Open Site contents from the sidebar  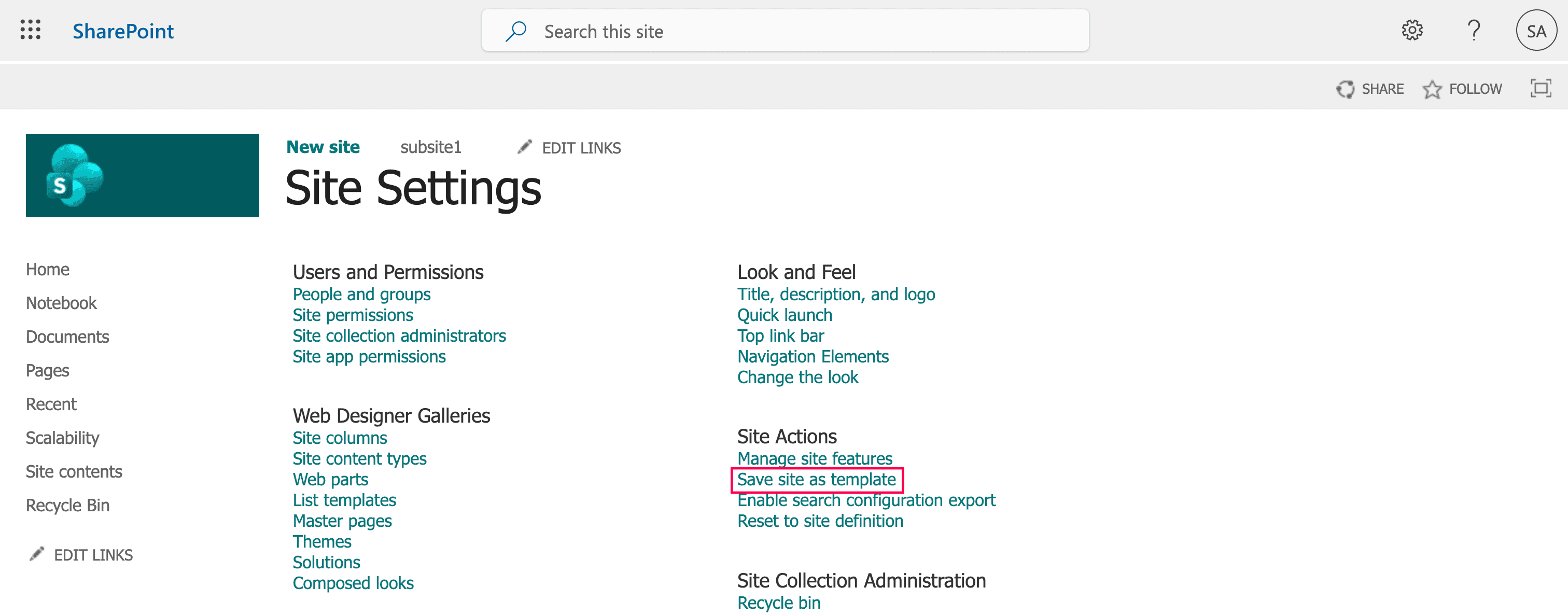[74, 471]
